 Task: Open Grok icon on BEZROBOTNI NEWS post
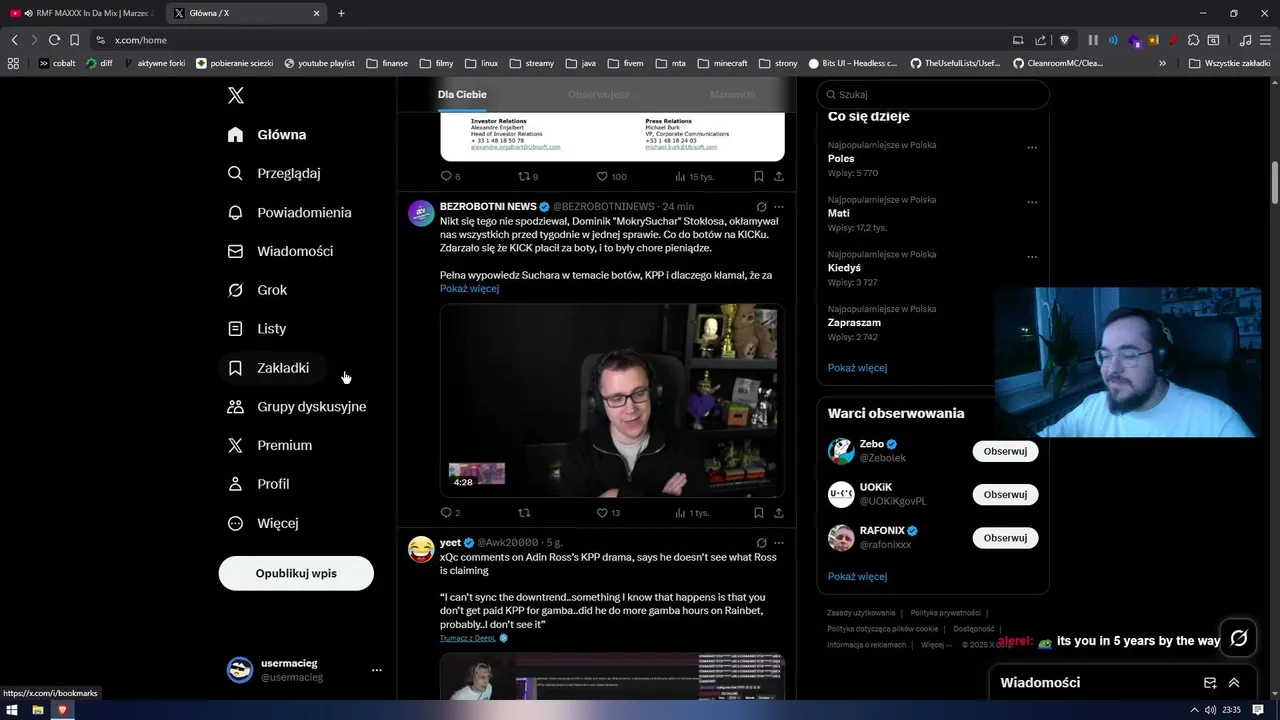pos(761,207)
